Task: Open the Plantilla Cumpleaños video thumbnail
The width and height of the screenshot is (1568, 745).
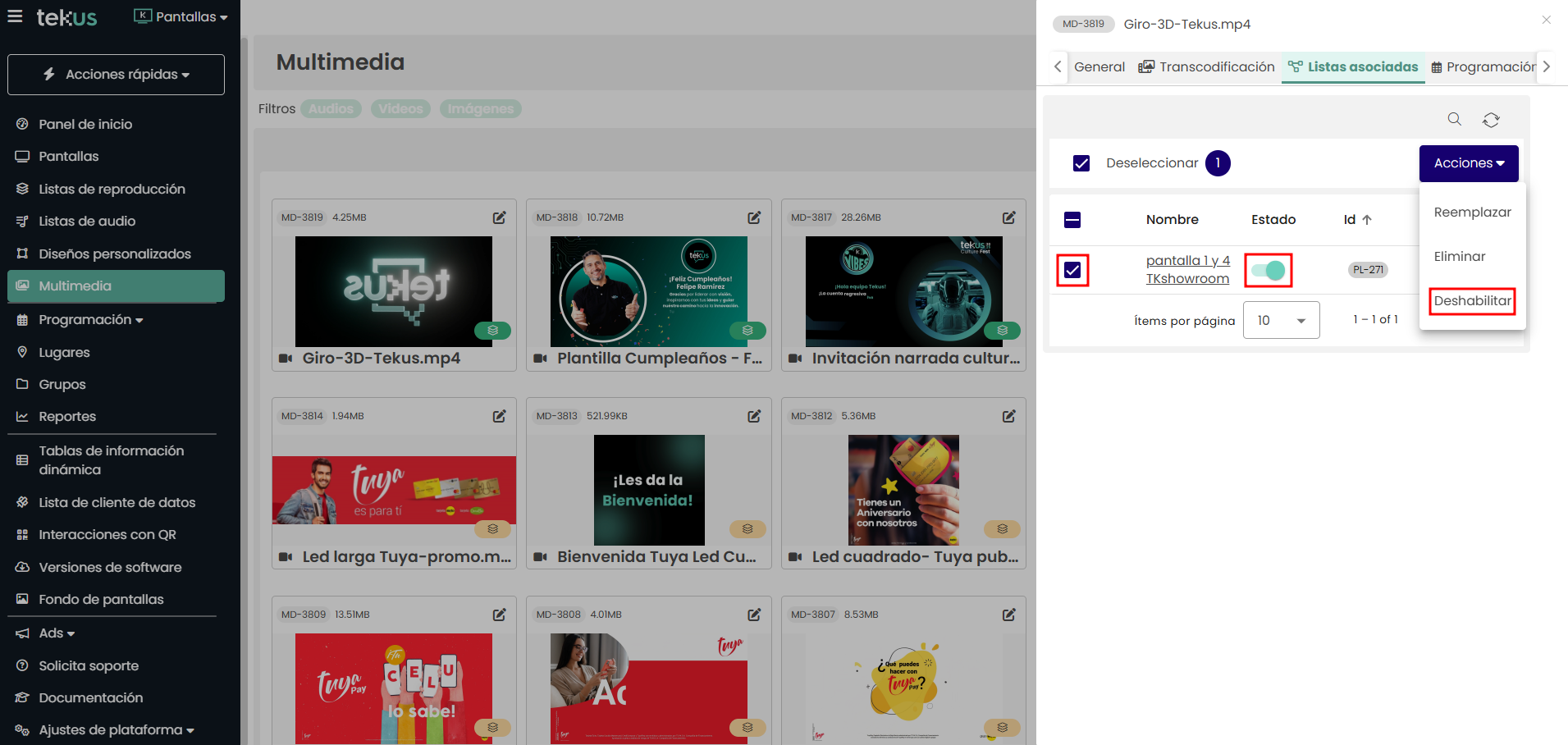Action: pos(648,291)
